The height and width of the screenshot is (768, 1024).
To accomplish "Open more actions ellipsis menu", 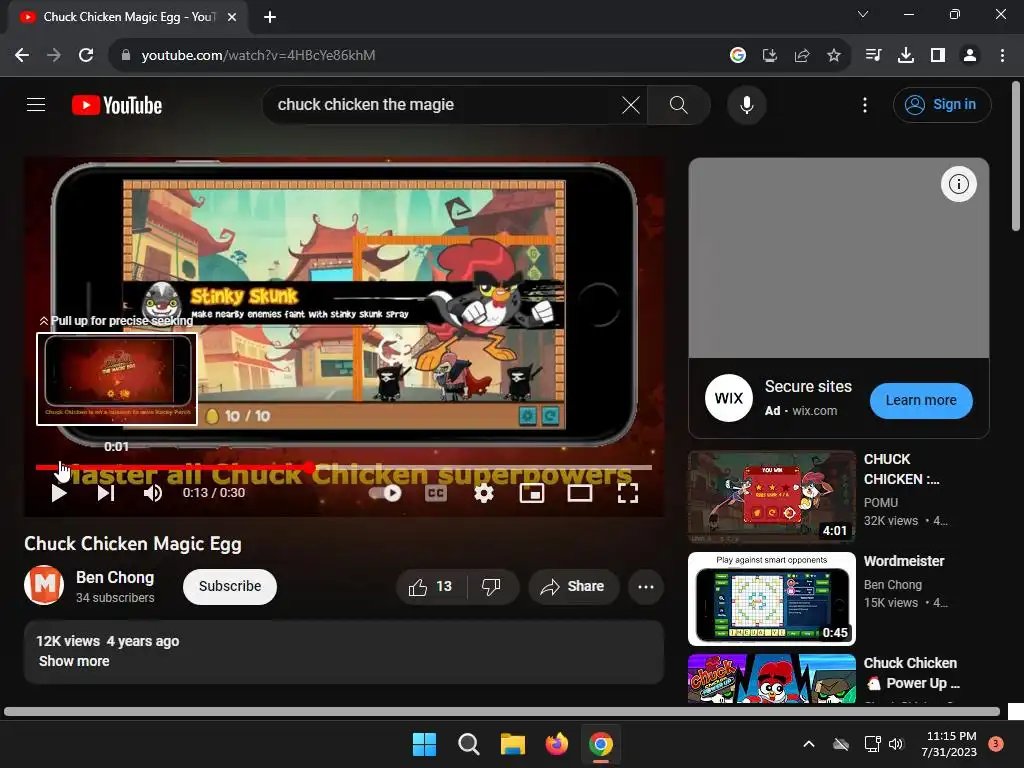I will tap(646, 586).
